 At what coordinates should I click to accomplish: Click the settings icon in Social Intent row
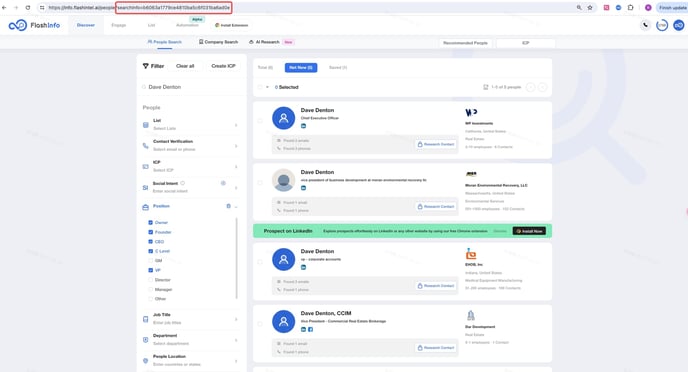pyautogui.click(x=223, y=183)
